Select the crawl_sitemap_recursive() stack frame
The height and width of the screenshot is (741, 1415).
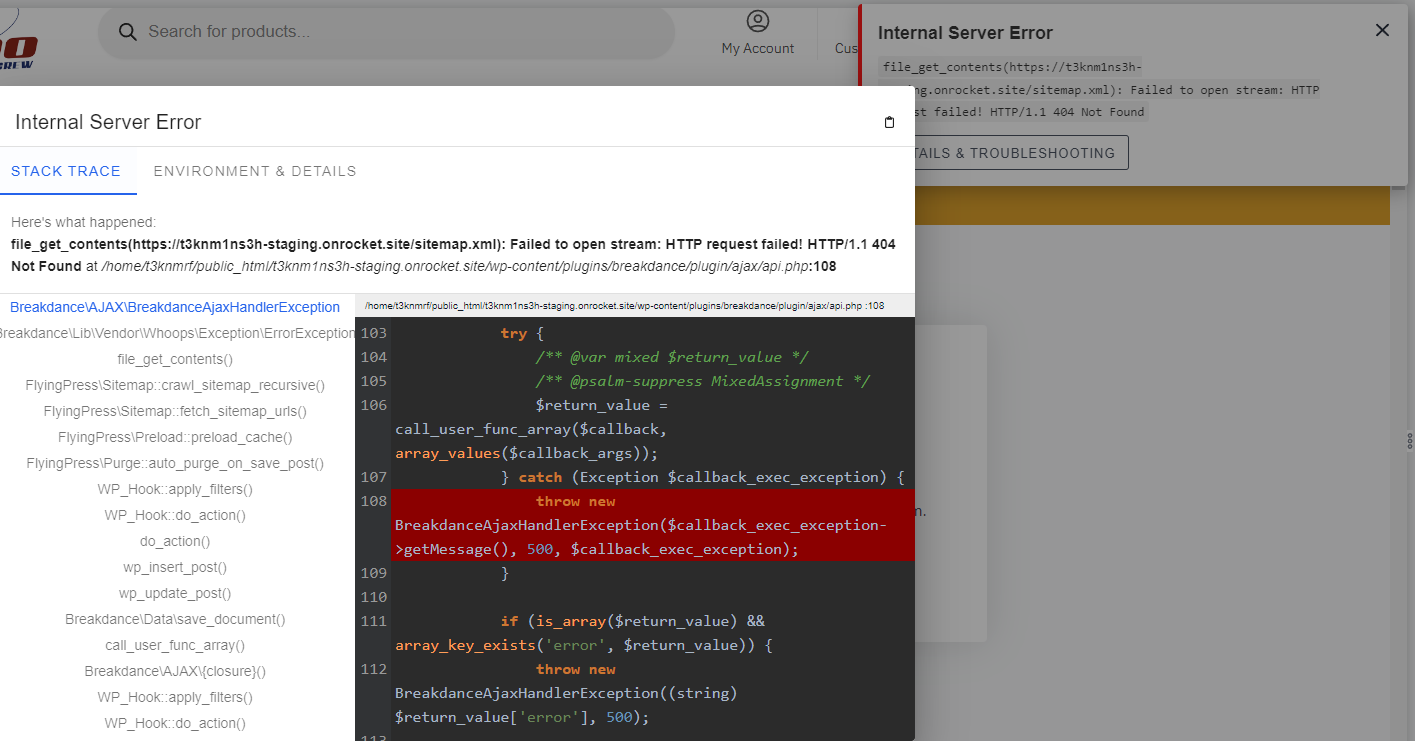(x=174, y=385)
